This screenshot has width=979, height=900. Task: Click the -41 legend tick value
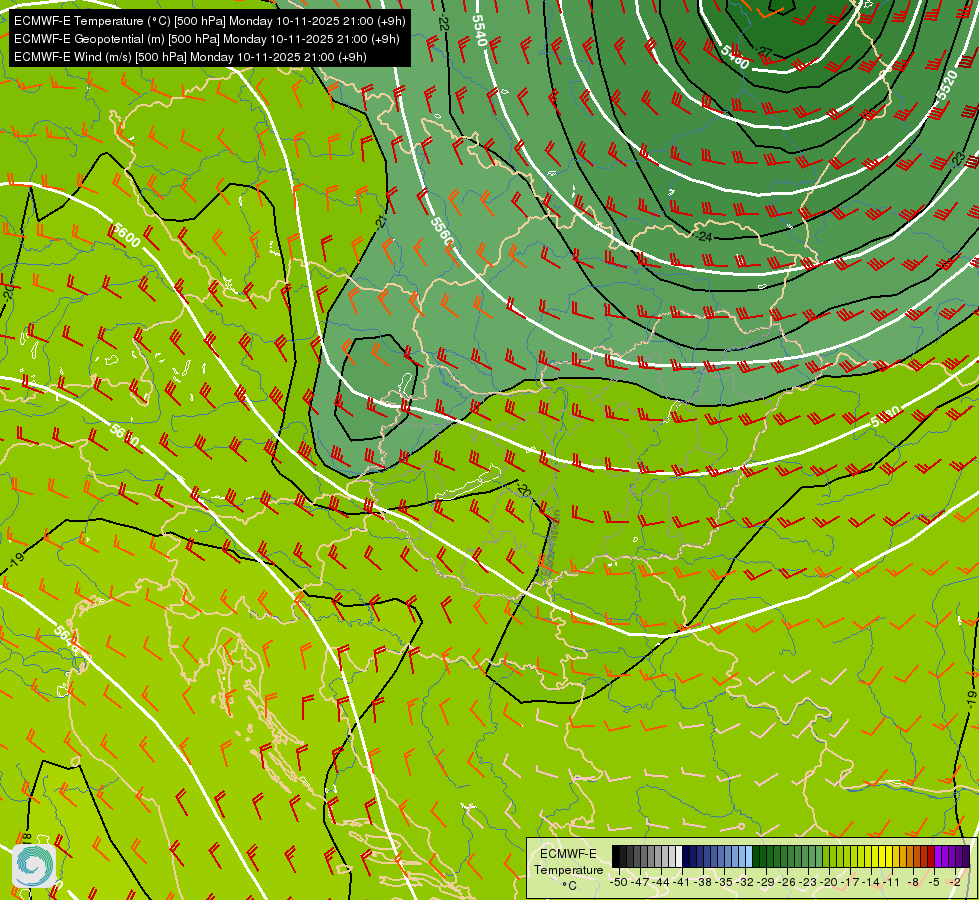pos(681,882)
